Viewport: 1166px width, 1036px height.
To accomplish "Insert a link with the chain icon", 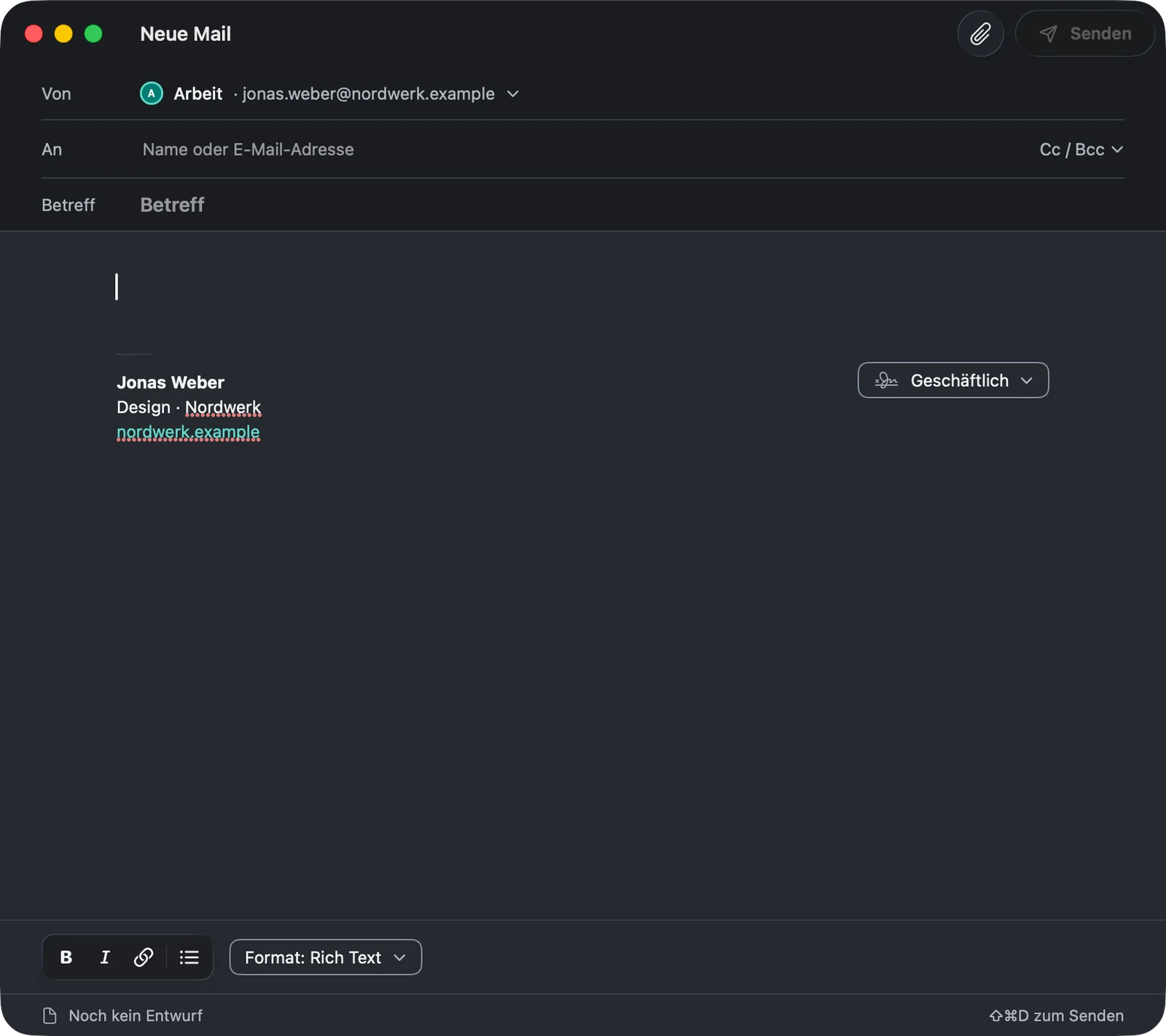I will [x=144, y=957].
